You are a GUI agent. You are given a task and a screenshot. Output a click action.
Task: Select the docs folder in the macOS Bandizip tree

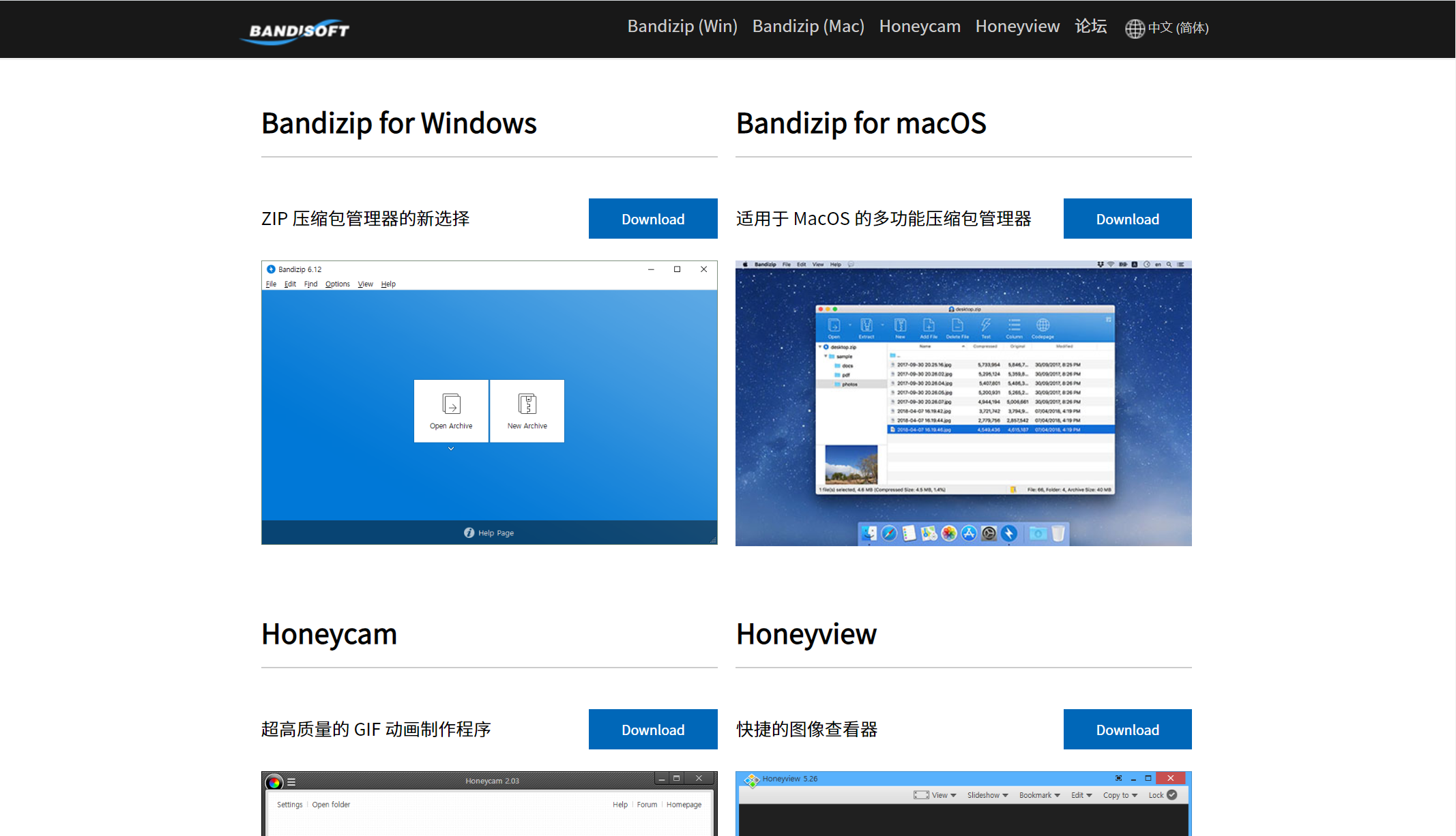tap(843, 365)
